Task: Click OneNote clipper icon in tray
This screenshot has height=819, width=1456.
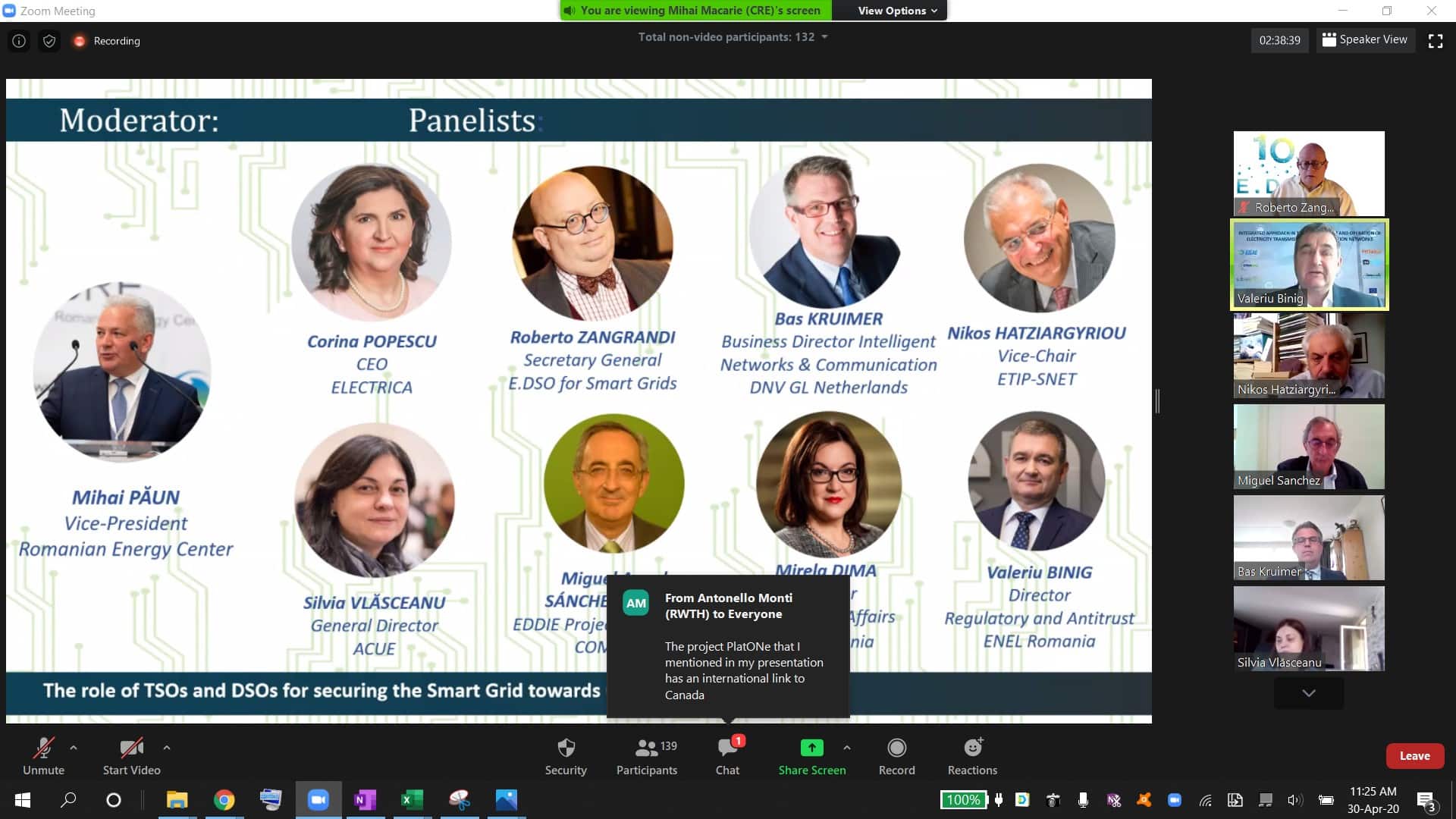Action: click(x=1113, y=800)
